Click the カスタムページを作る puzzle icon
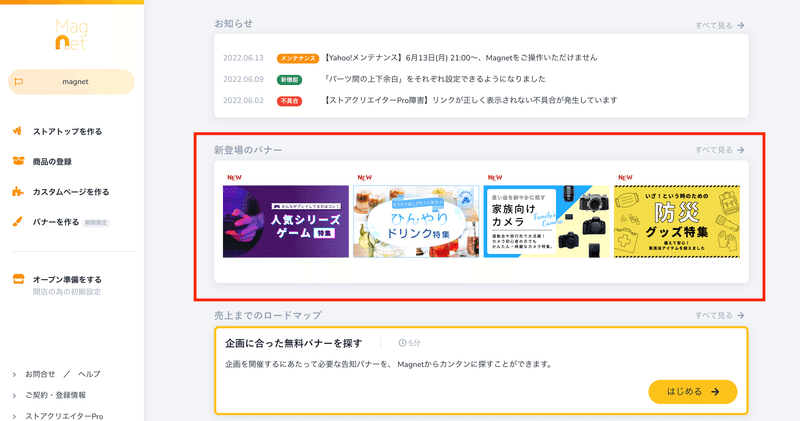Image resolution: width=800 pixels, height=421 pixels. [18, 192]
